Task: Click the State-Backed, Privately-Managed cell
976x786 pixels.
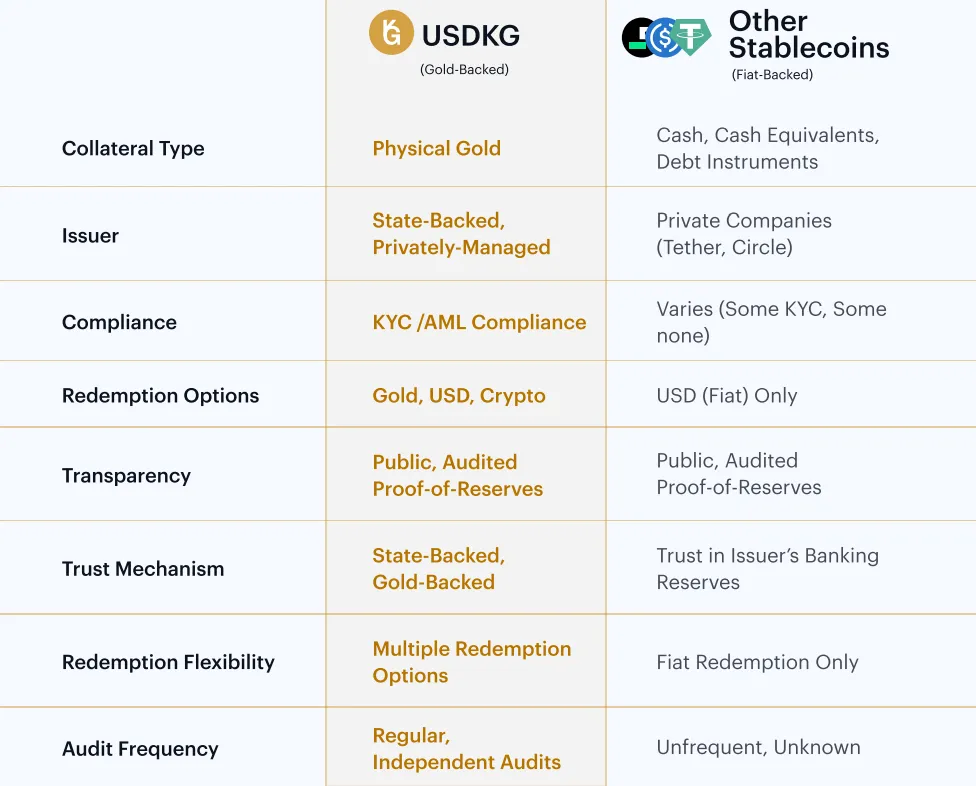Action: click(461, 234)
